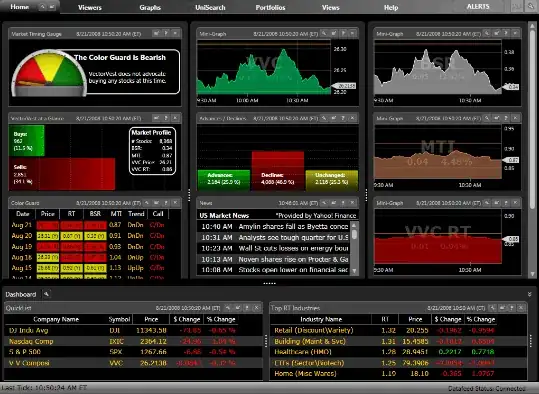Viewport: 539px width, 394px height.
Task: Open the Help menu
Action: (x=391, y=8)
